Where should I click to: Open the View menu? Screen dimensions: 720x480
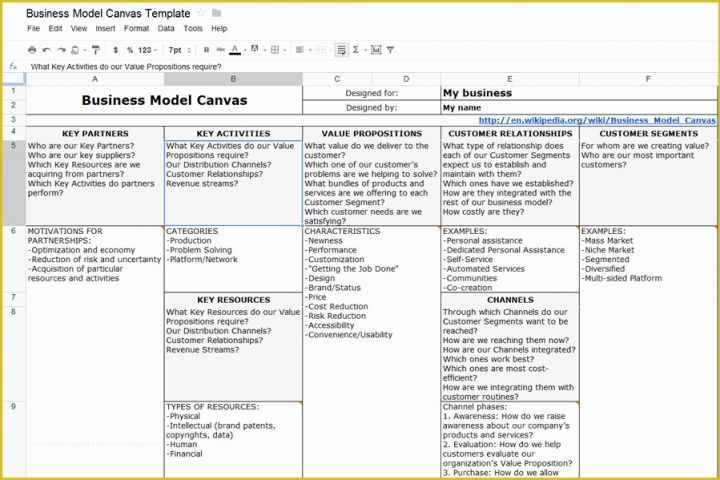(79, 28)
